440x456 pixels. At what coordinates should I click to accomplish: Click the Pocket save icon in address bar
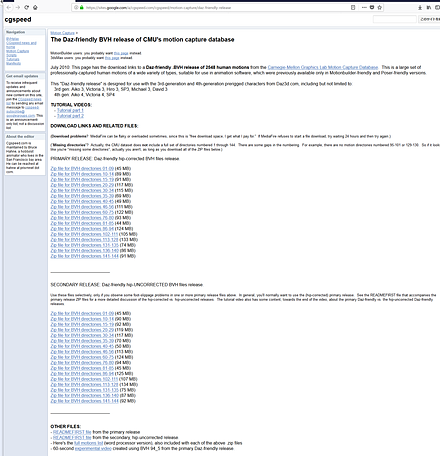pyautogui.click(x=372, y=7)
